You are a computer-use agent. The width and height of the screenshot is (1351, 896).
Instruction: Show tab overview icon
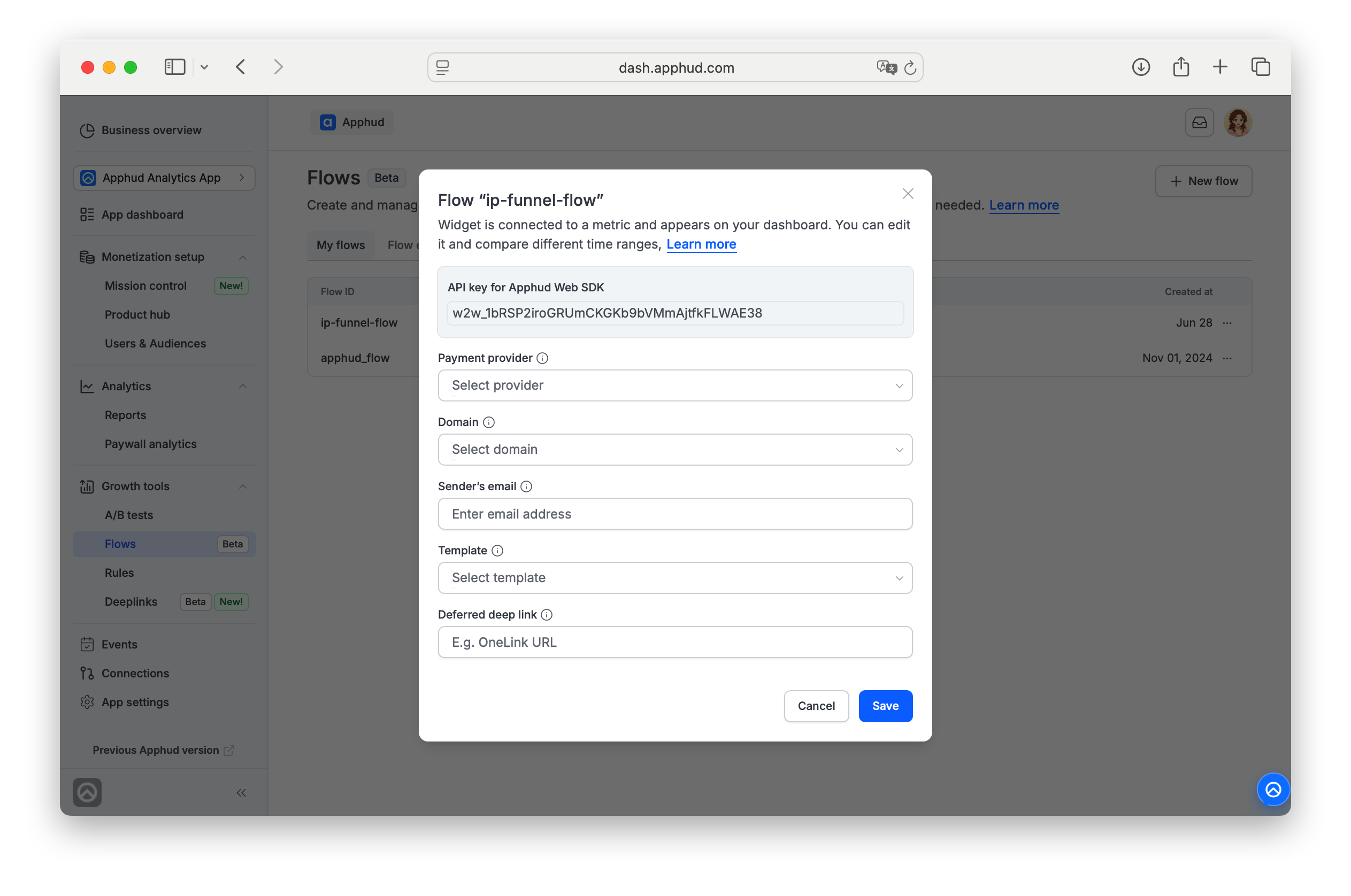click(1260, 67)
